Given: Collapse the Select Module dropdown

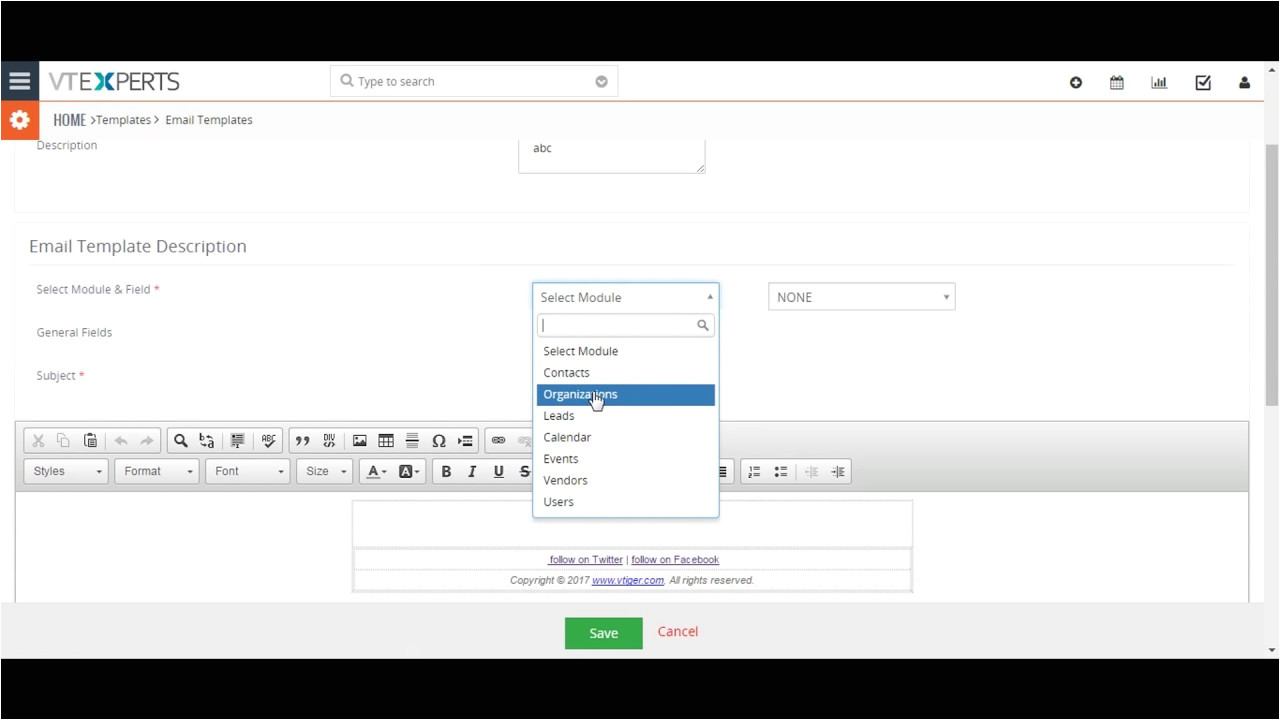Looking at the screenshot, I should click(626, 297).
